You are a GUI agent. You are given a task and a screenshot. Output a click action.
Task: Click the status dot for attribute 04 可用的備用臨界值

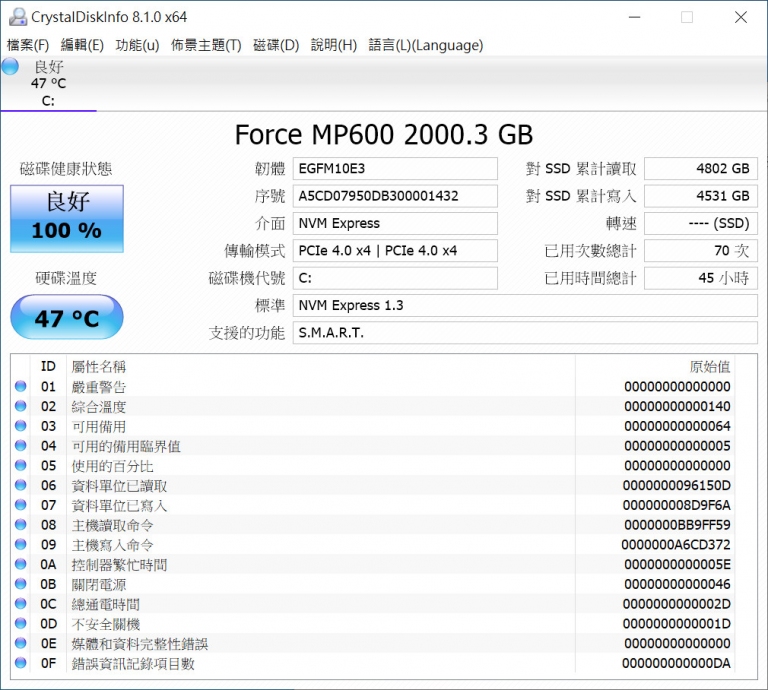tap(21, 446)
